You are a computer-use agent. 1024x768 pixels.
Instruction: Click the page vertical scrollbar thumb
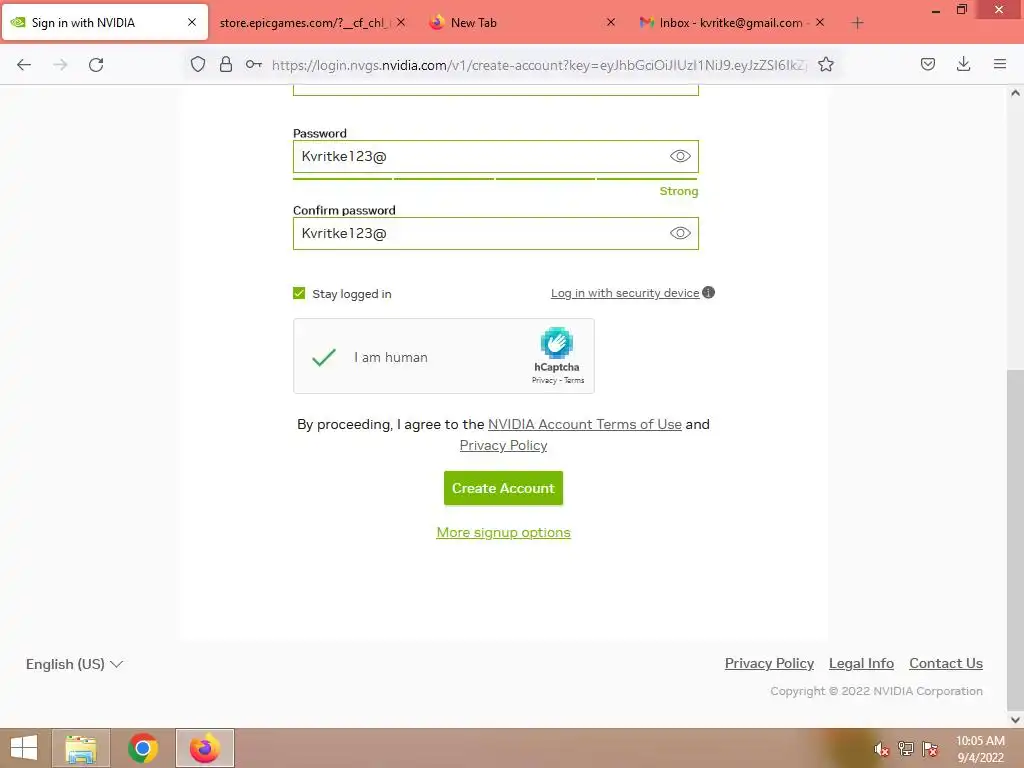coord(1015,539)
